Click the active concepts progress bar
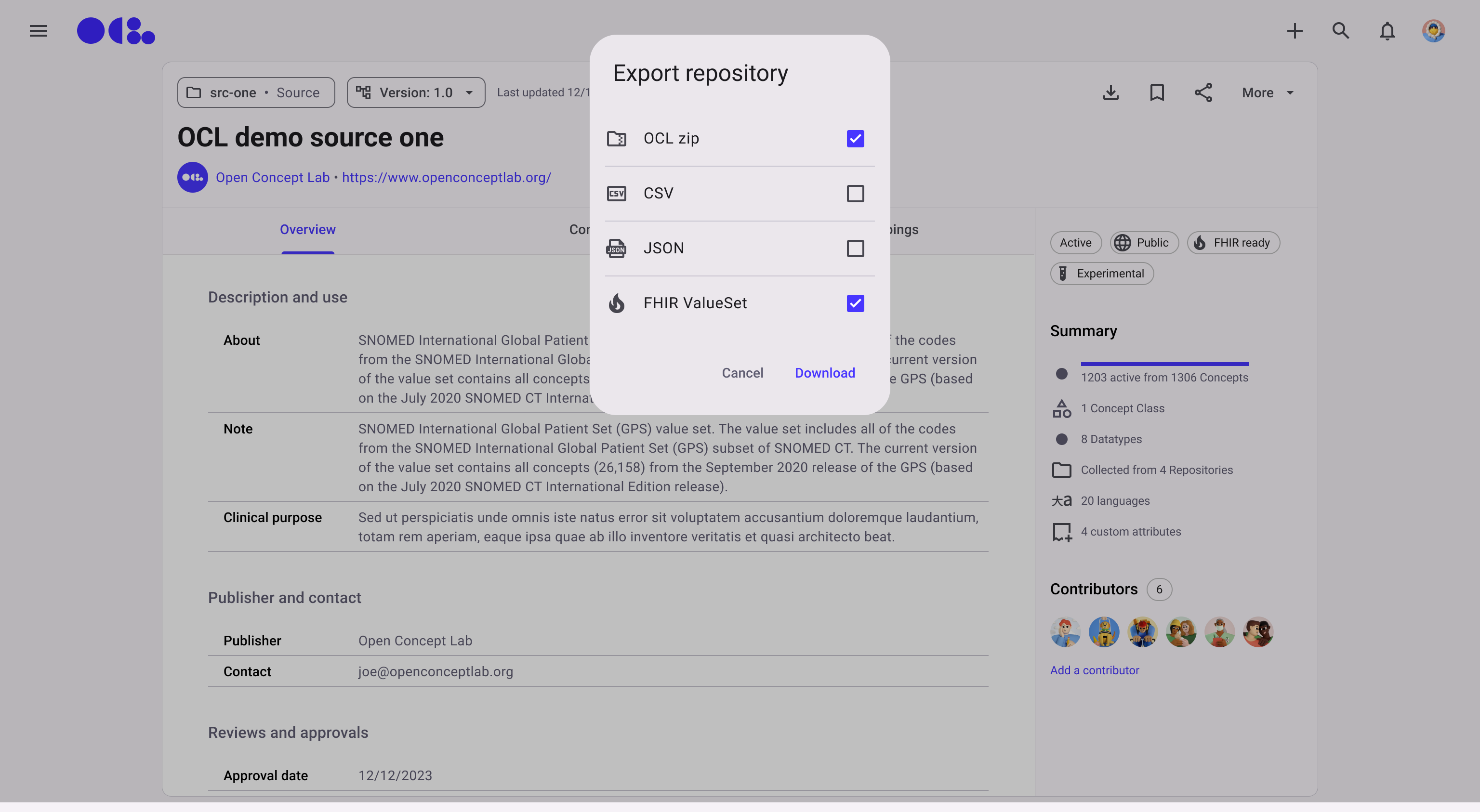Image resolution: width=1480 pixels, height=812 pixels. tap(1164, 364)
